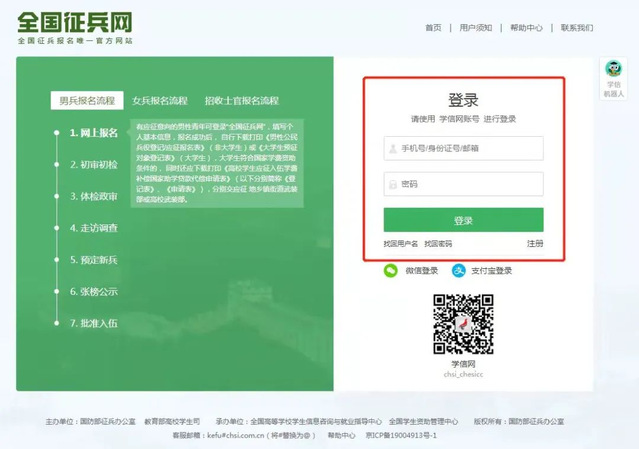The width and height of the screenshot is (639, 449).
Task: Click the 教育部高校学生司 footer text
Action: pos(172,421)
